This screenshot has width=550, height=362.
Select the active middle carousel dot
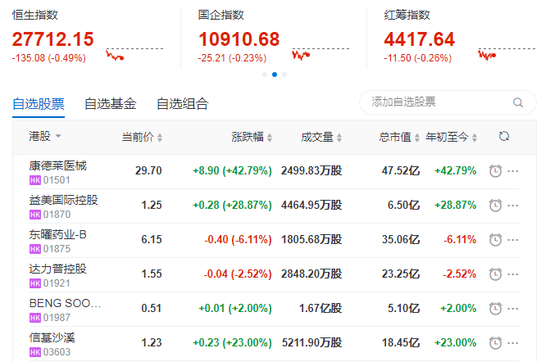pyautogui.click(x=275, y=74)
